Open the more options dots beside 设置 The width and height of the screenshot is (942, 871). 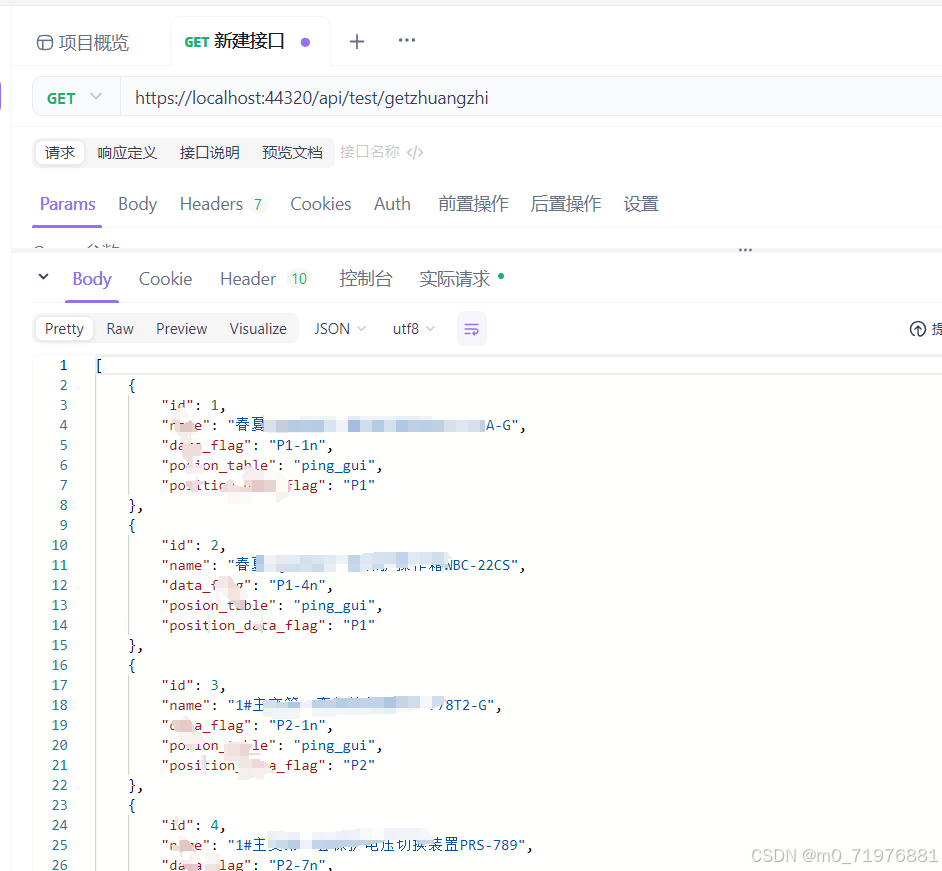pyautogui.click(x=744, y=250)
